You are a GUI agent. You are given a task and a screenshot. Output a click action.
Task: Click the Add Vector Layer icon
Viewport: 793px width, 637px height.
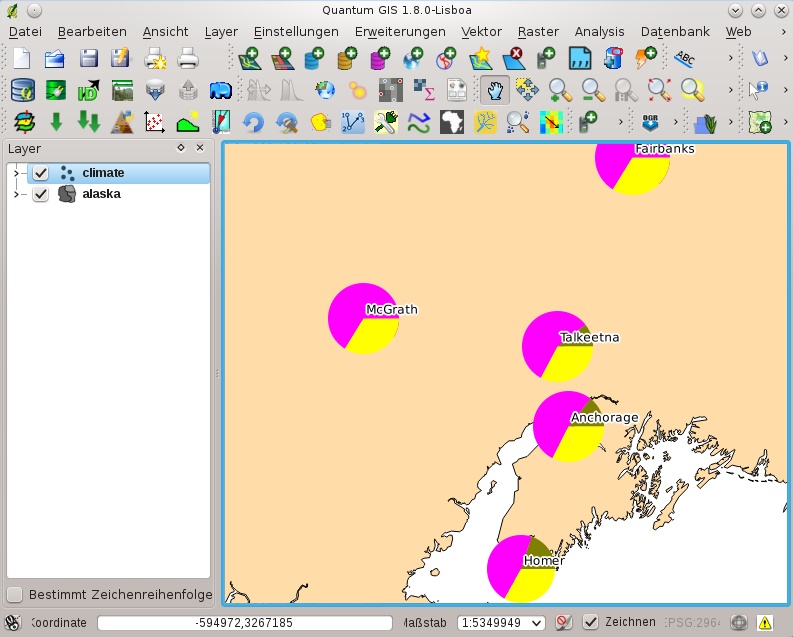pyautogui.click(x=249, y=59)
